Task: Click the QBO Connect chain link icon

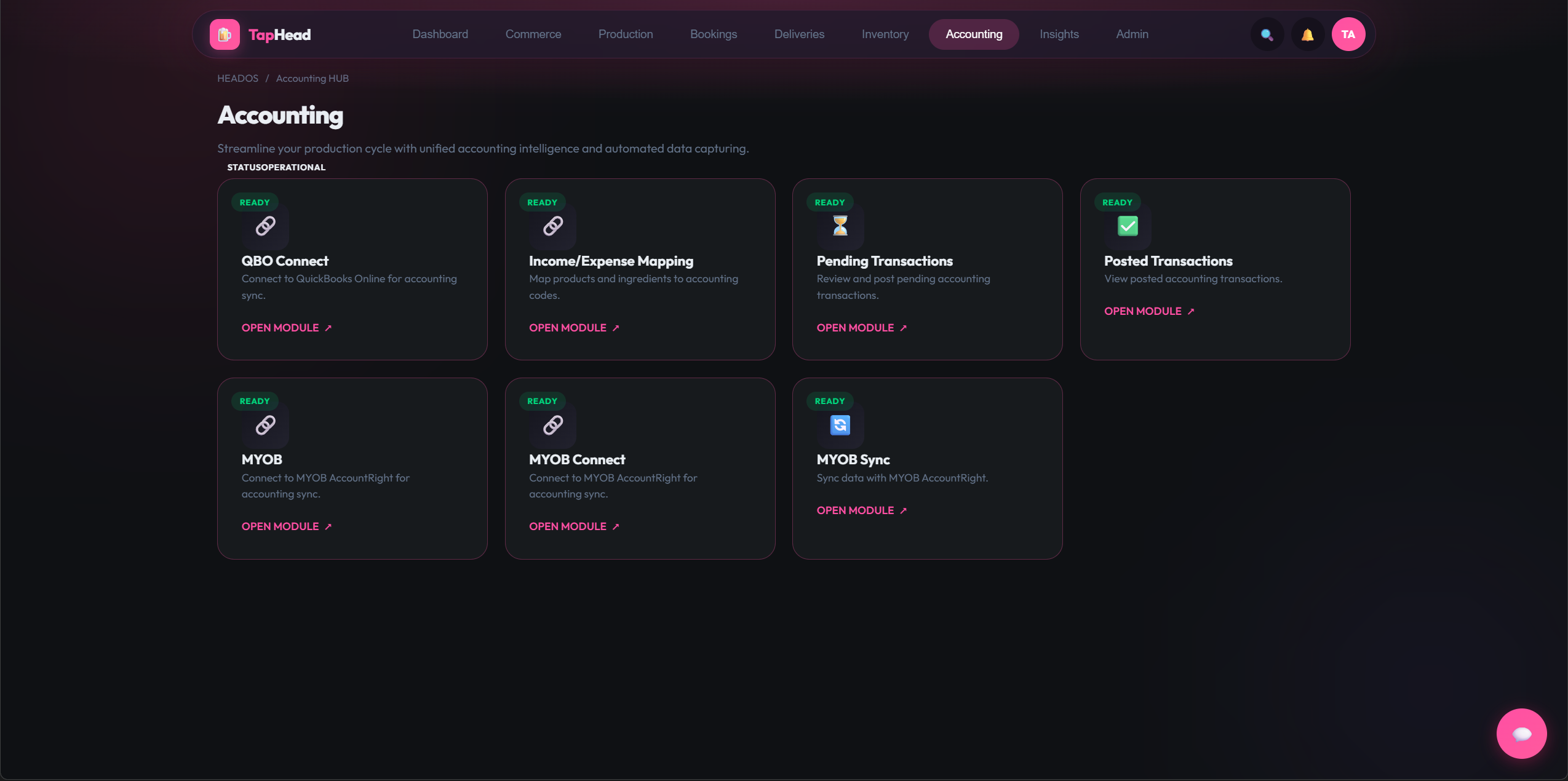Action: pos(265,226)
